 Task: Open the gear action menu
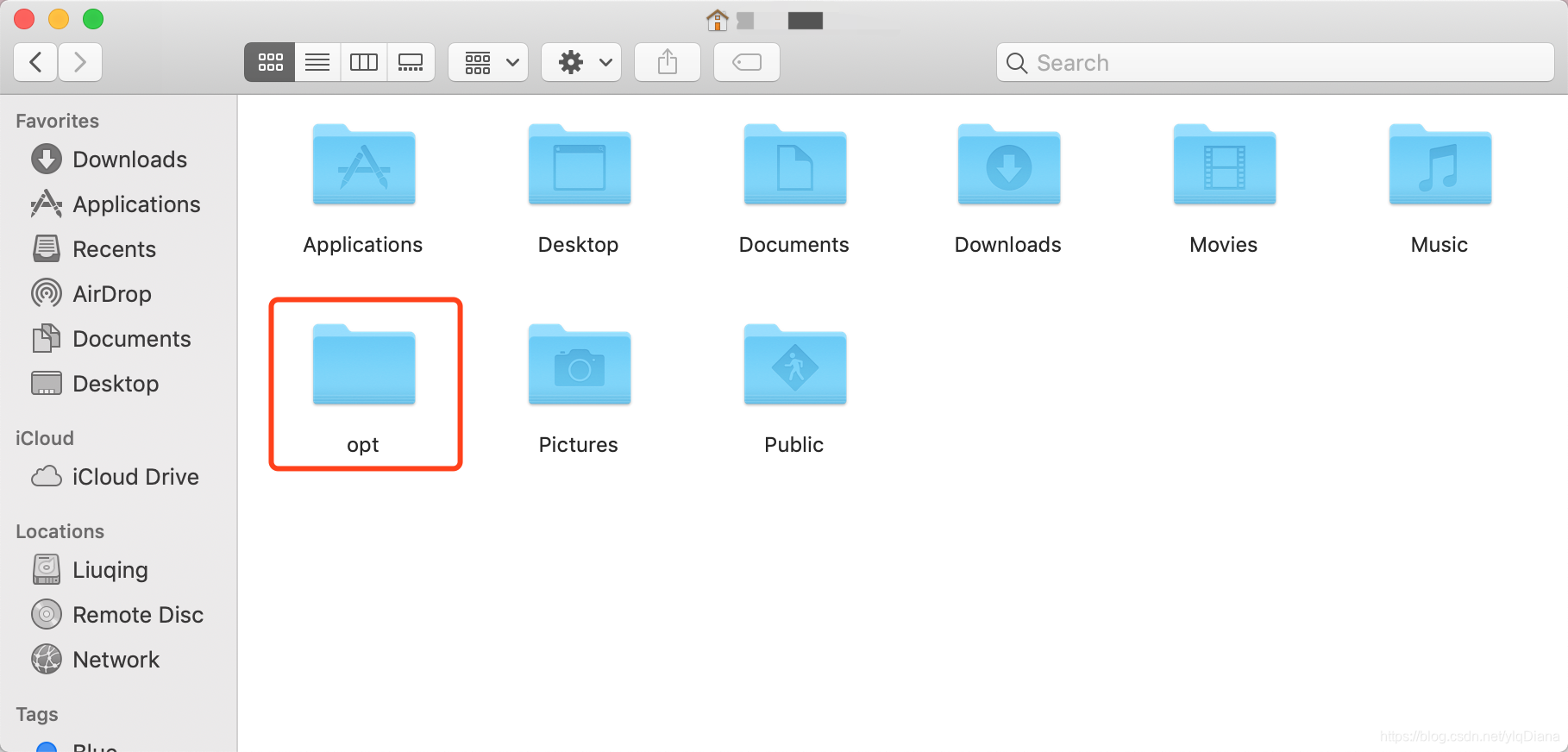(581, 62)
